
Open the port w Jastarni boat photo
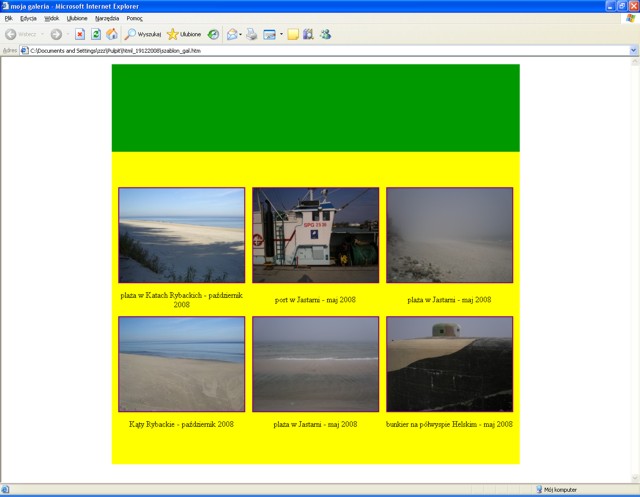click(315, 235)
